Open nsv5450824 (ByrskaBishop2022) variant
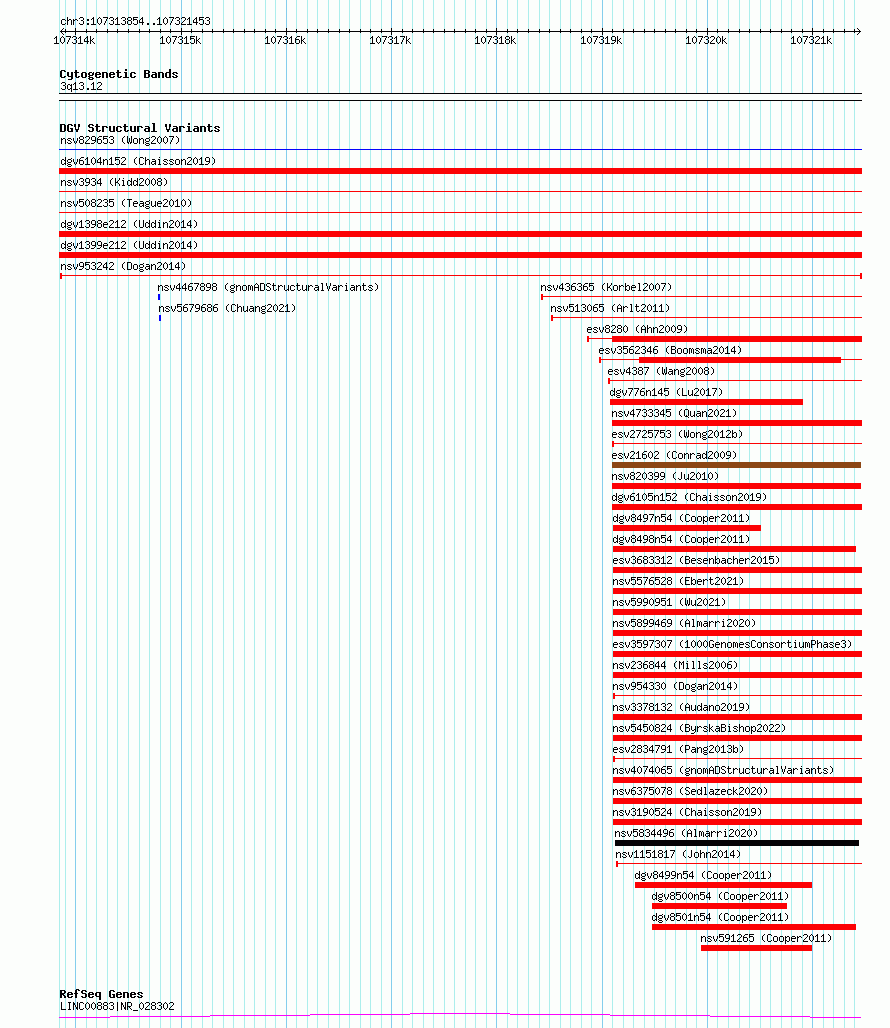The height and width of the screenshot is (1028, 890). (699, 728)
